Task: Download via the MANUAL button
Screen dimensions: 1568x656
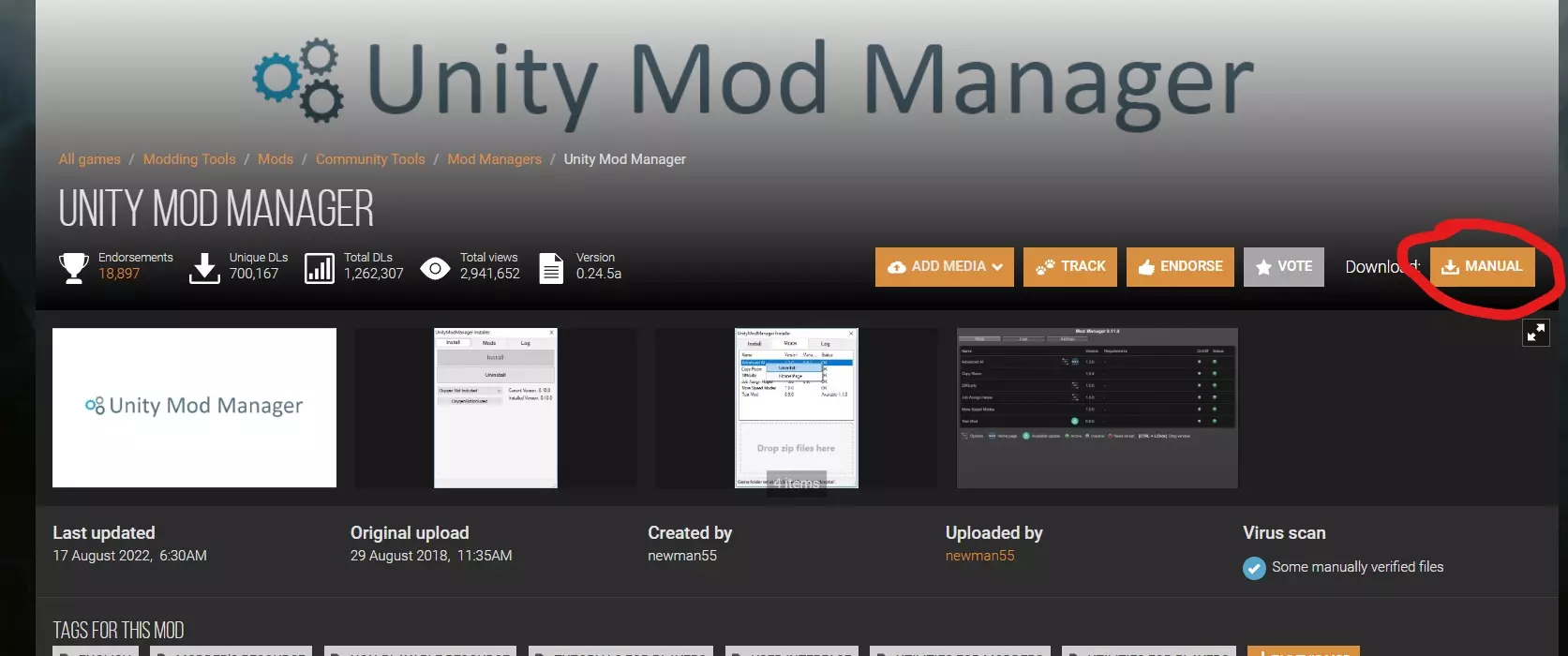Action: click(1483, 266)
